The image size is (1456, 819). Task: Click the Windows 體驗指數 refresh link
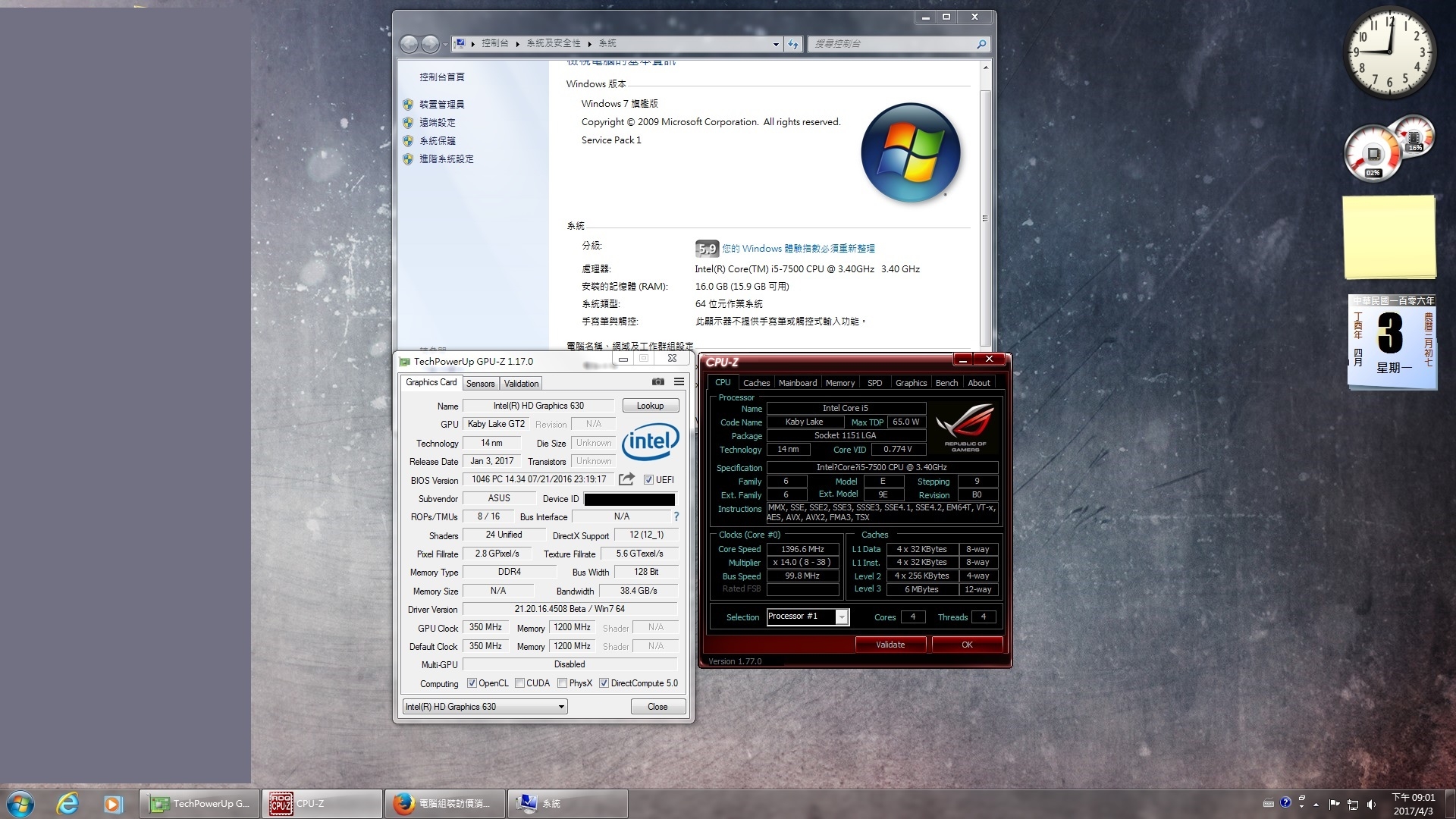point(799,249)
